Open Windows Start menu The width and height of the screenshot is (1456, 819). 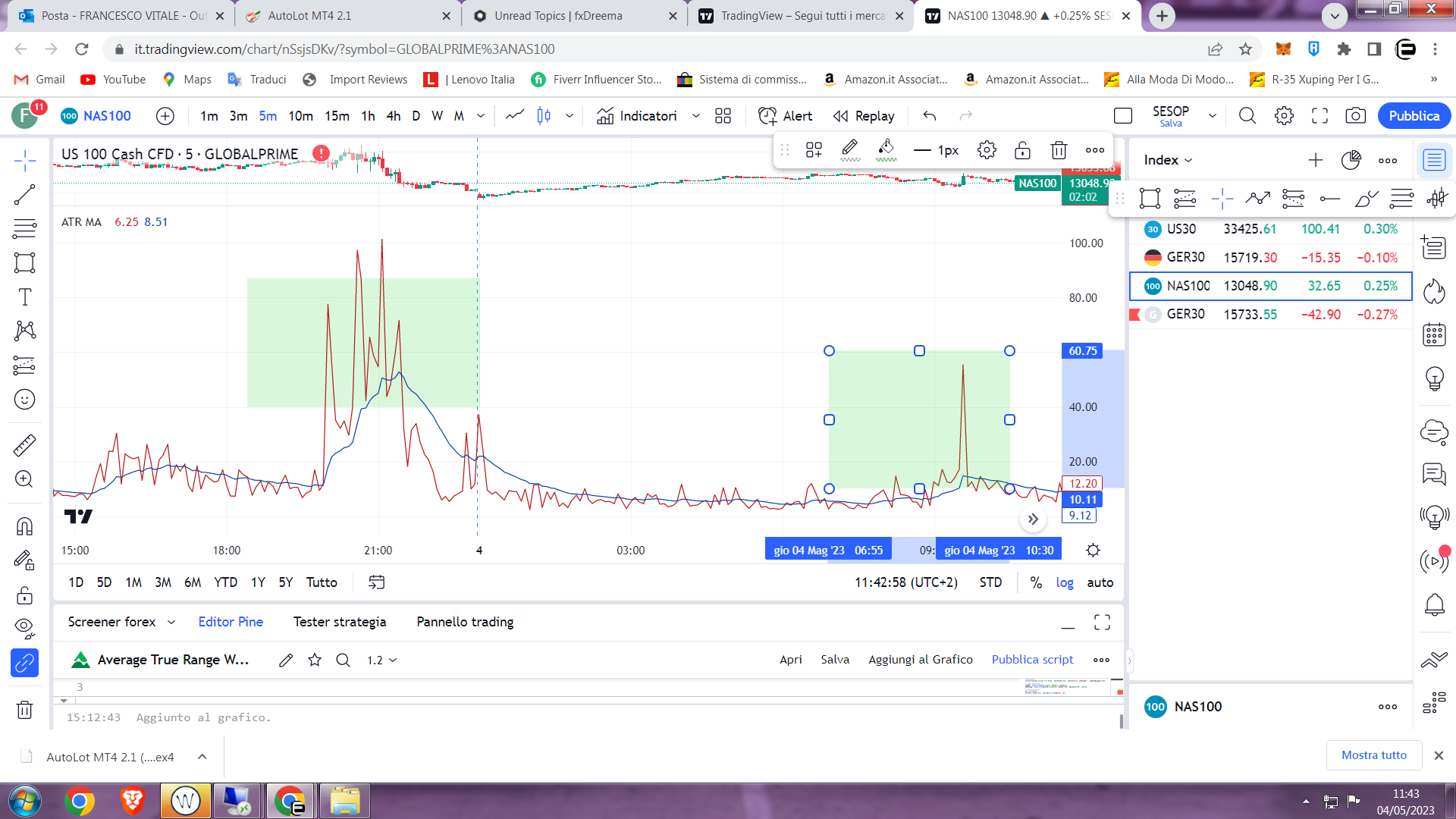[x=25, y=801]
